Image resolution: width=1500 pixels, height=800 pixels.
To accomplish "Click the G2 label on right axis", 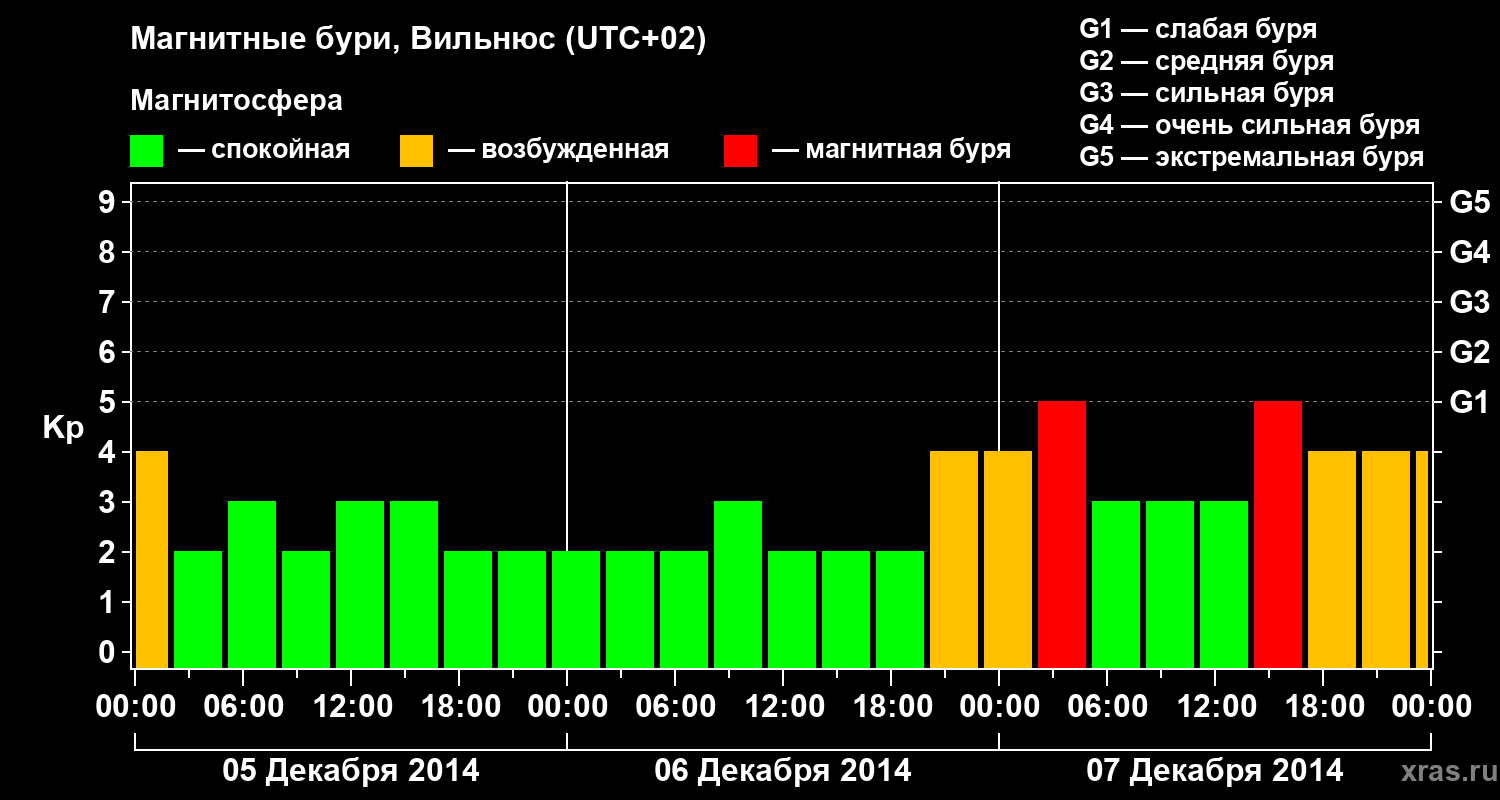I will [x=1470, y=352].
